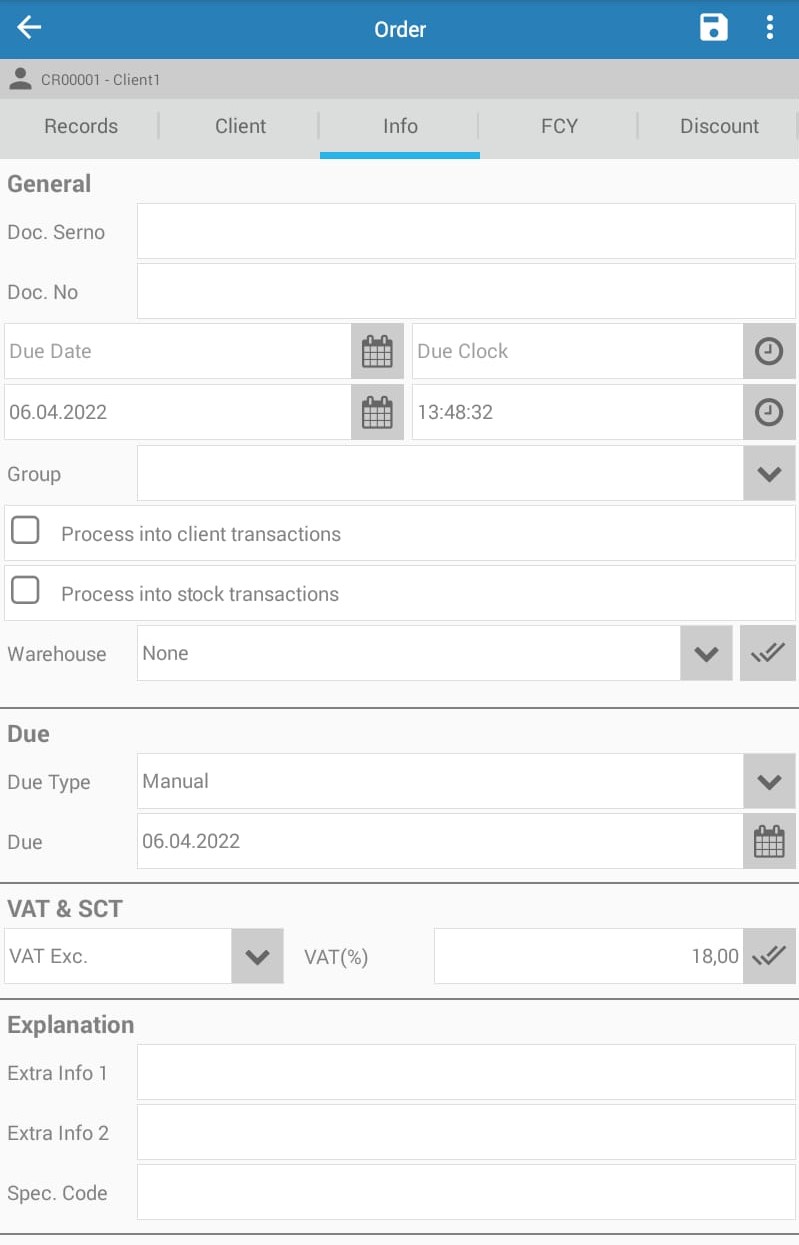Viewport: 799px width, 1245px height.
Task: Switch to the Discount tab
Action: 719,126
